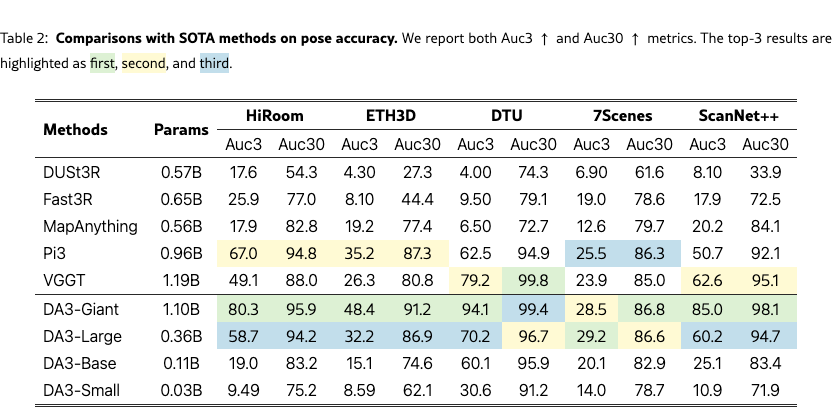Click the 7Scenes dataset header
Screen dimensions: 832x407
[597, 116]
